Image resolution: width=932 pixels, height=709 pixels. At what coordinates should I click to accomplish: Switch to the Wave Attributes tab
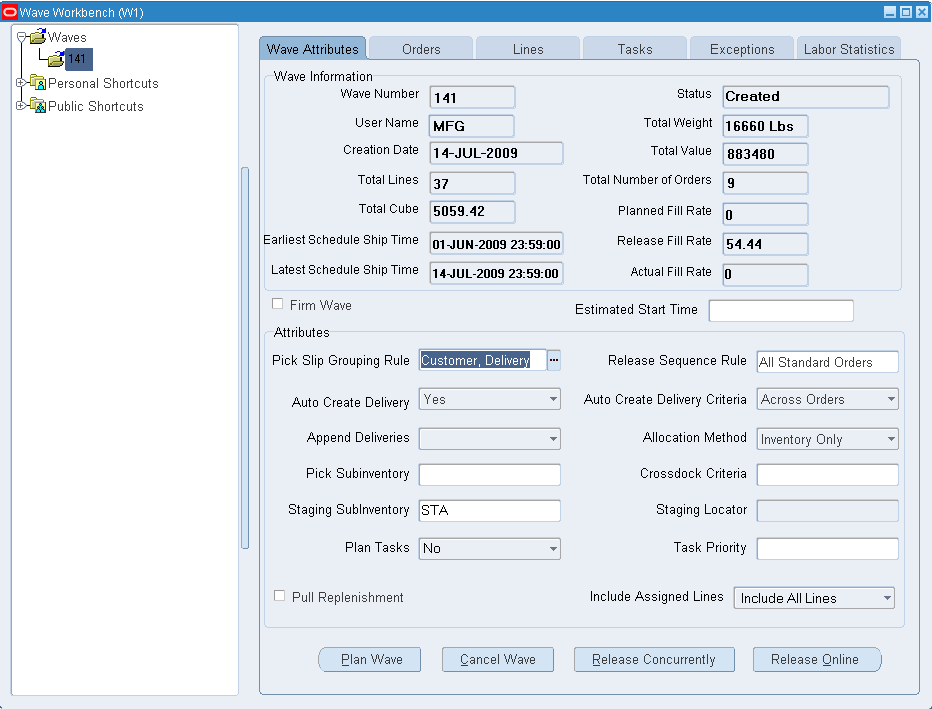(x=313, y=49)
